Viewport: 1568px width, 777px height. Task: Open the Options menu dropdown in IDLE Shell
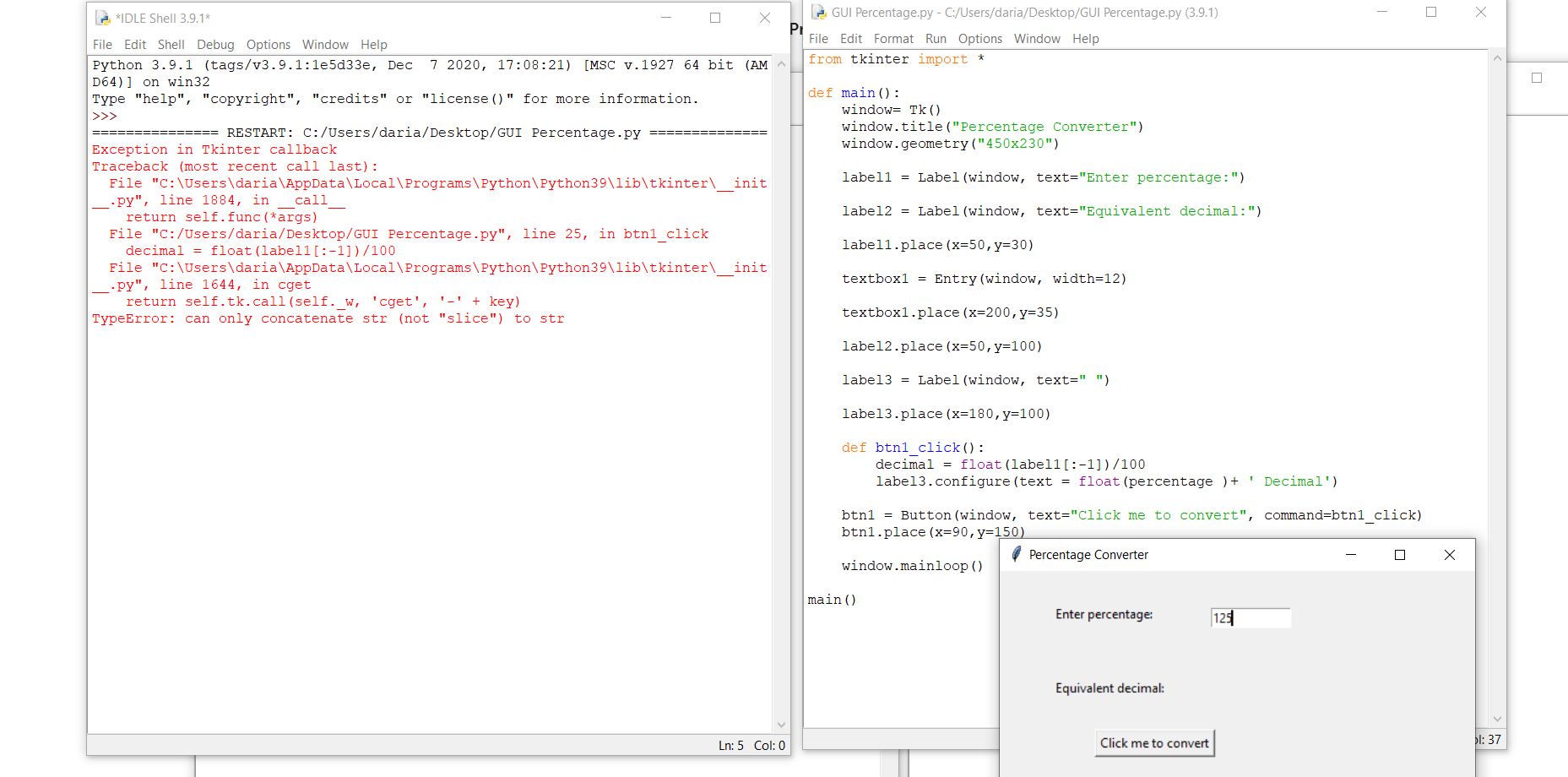[x=269, y=45]
